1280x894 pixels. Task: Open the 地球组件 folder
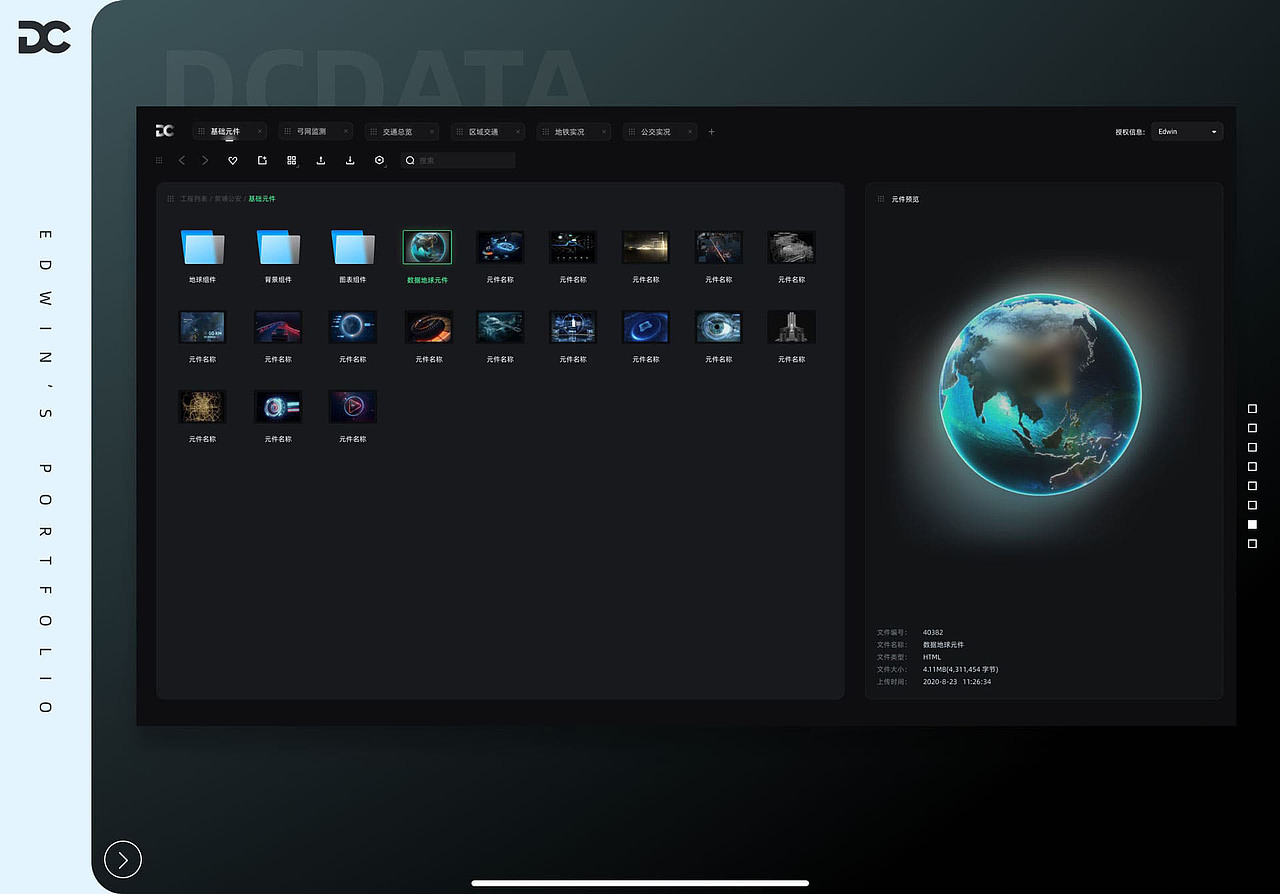[x=202, y=248]
